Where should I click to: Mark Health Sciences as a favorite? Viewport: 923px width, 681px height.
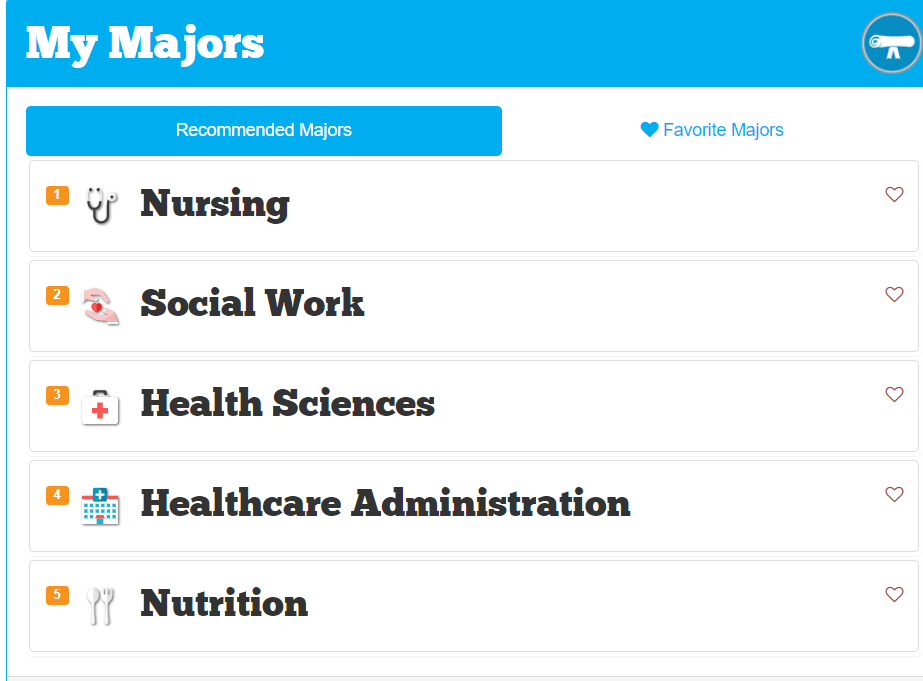[x=894, y=394]
